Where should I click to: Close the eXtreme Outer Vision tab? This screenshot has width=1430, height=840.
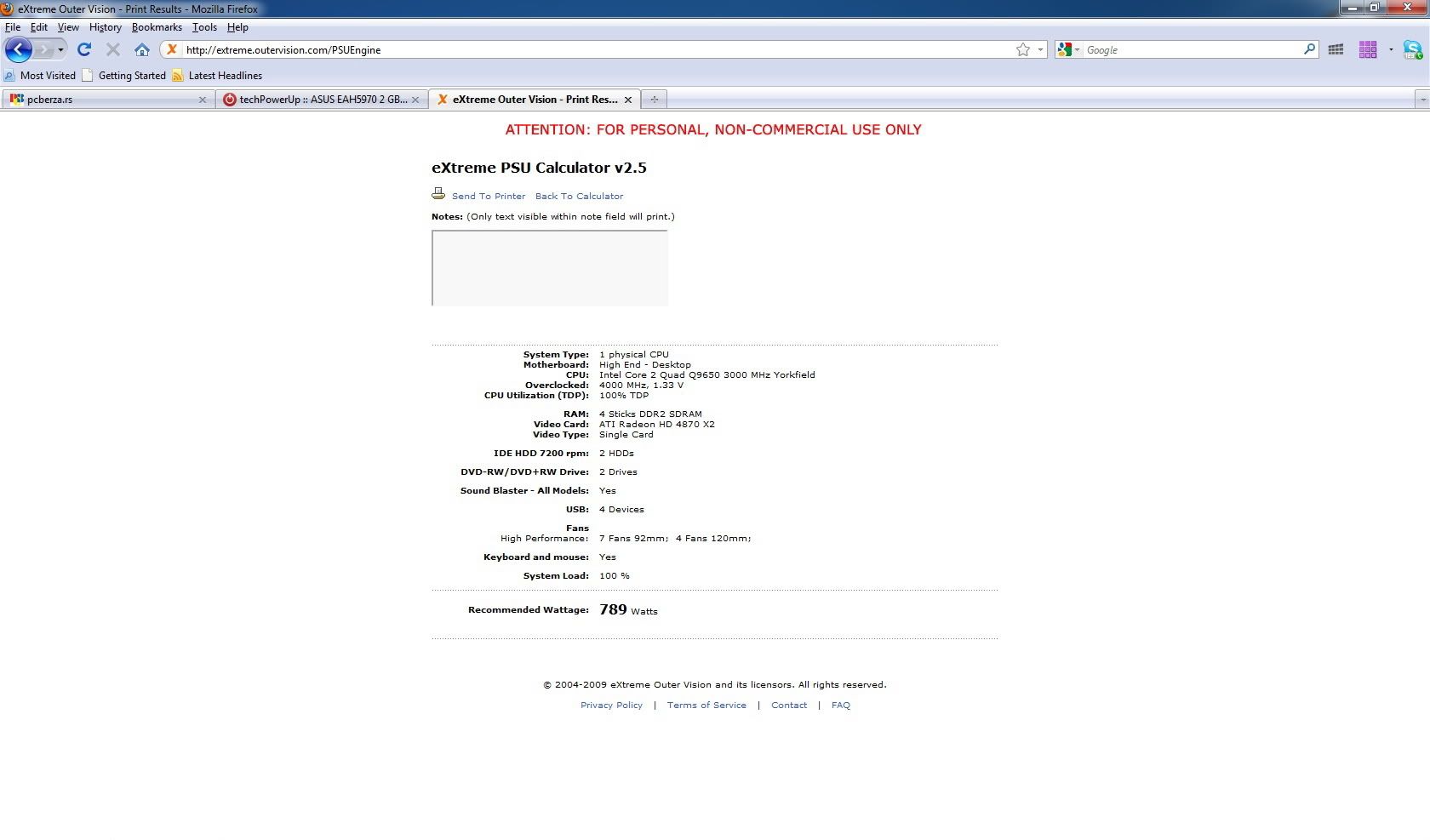pyautogui.click(x=628, y=100)
